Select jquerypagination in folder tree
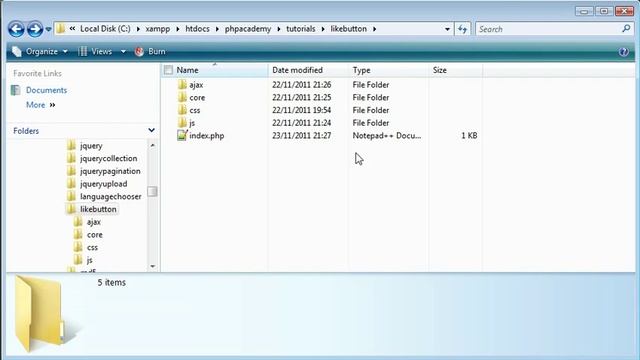The width and height of the screenshot is (640, 360). click(110, 171)
